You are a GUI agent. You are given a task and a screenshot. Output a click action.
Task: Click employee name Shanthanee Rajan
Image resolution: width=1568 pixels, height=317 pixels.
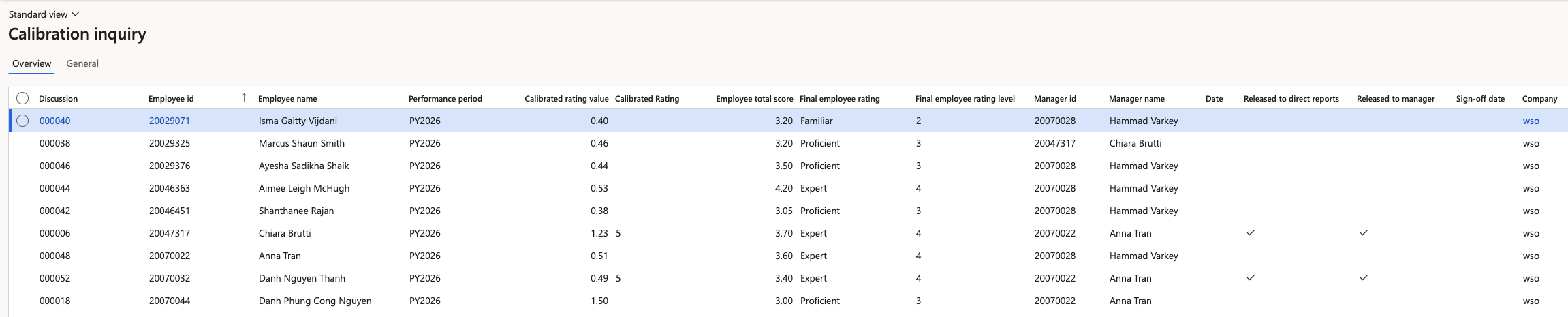[x=296, y=211]
